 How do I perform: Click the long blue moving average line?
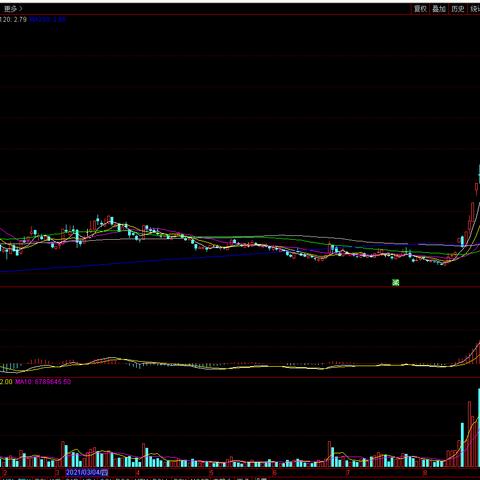point(133,262)
